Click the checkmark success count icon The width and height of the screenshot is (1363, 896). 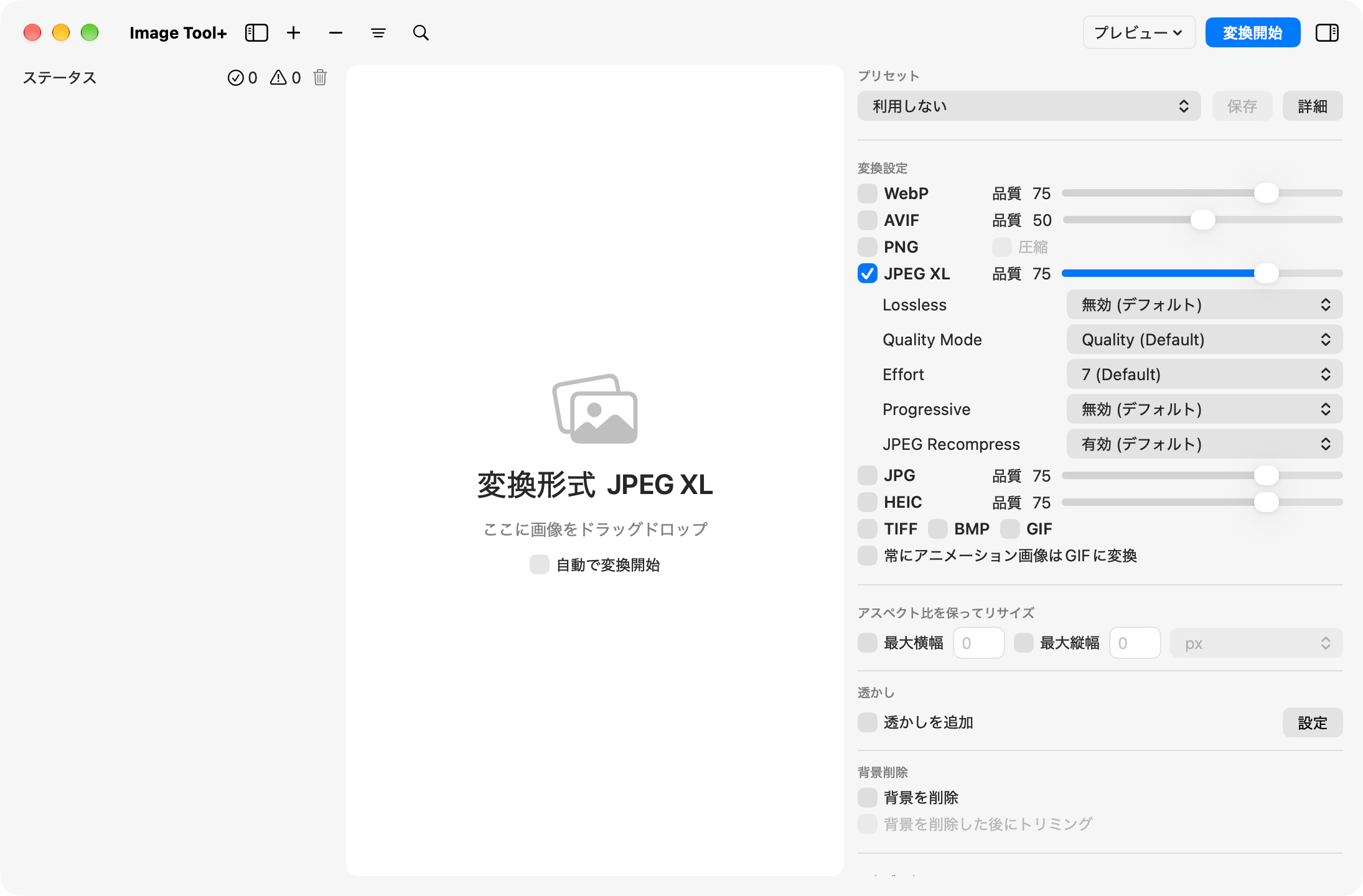point(236,78)
